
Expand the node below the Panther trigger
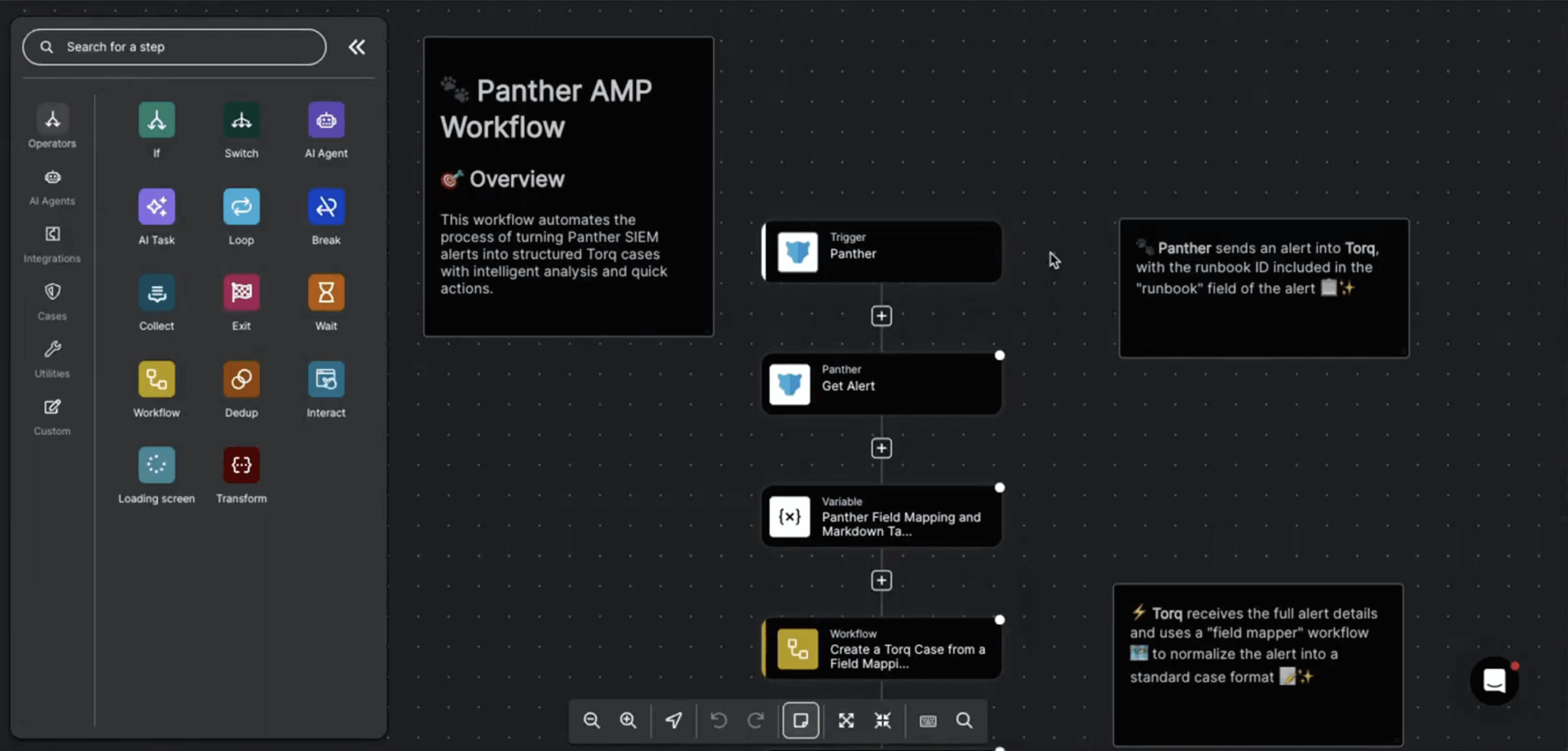click(881, 315)
